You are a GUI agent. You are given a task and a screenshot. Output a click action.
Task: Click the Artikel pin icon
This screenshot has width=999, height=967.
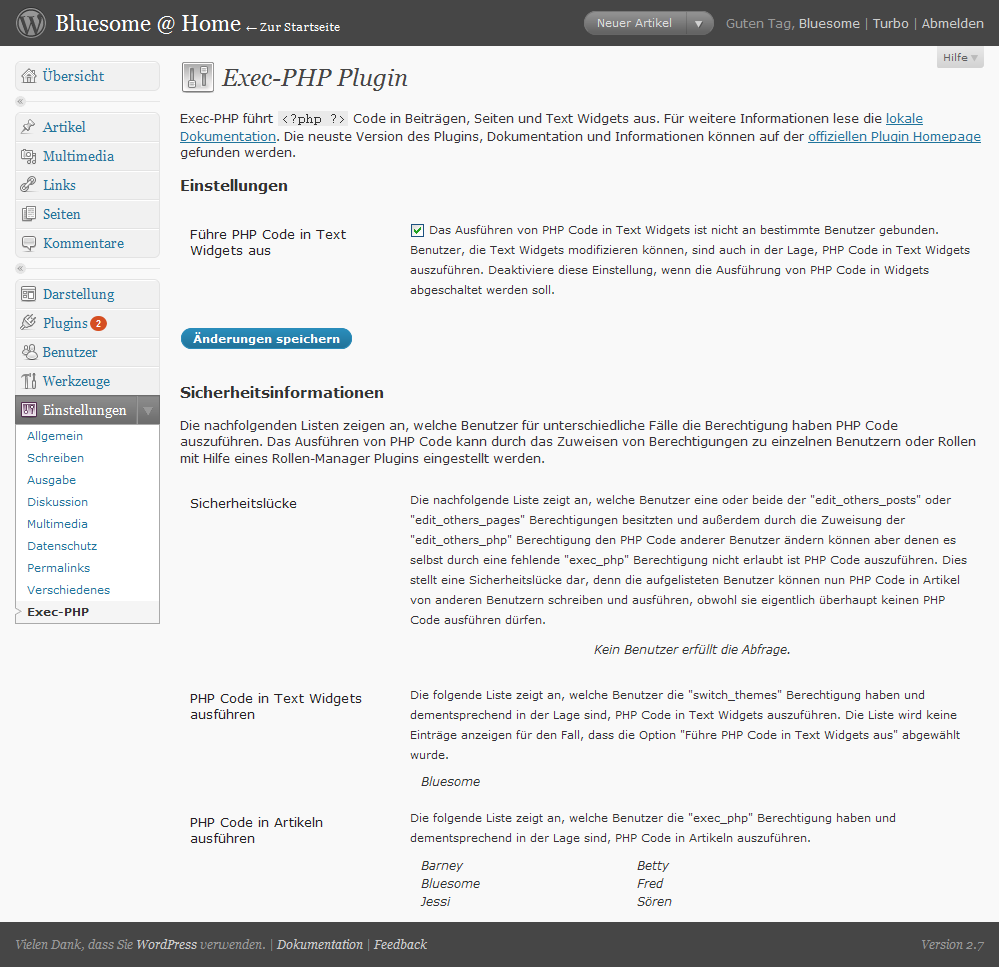[x=29, y=127]
